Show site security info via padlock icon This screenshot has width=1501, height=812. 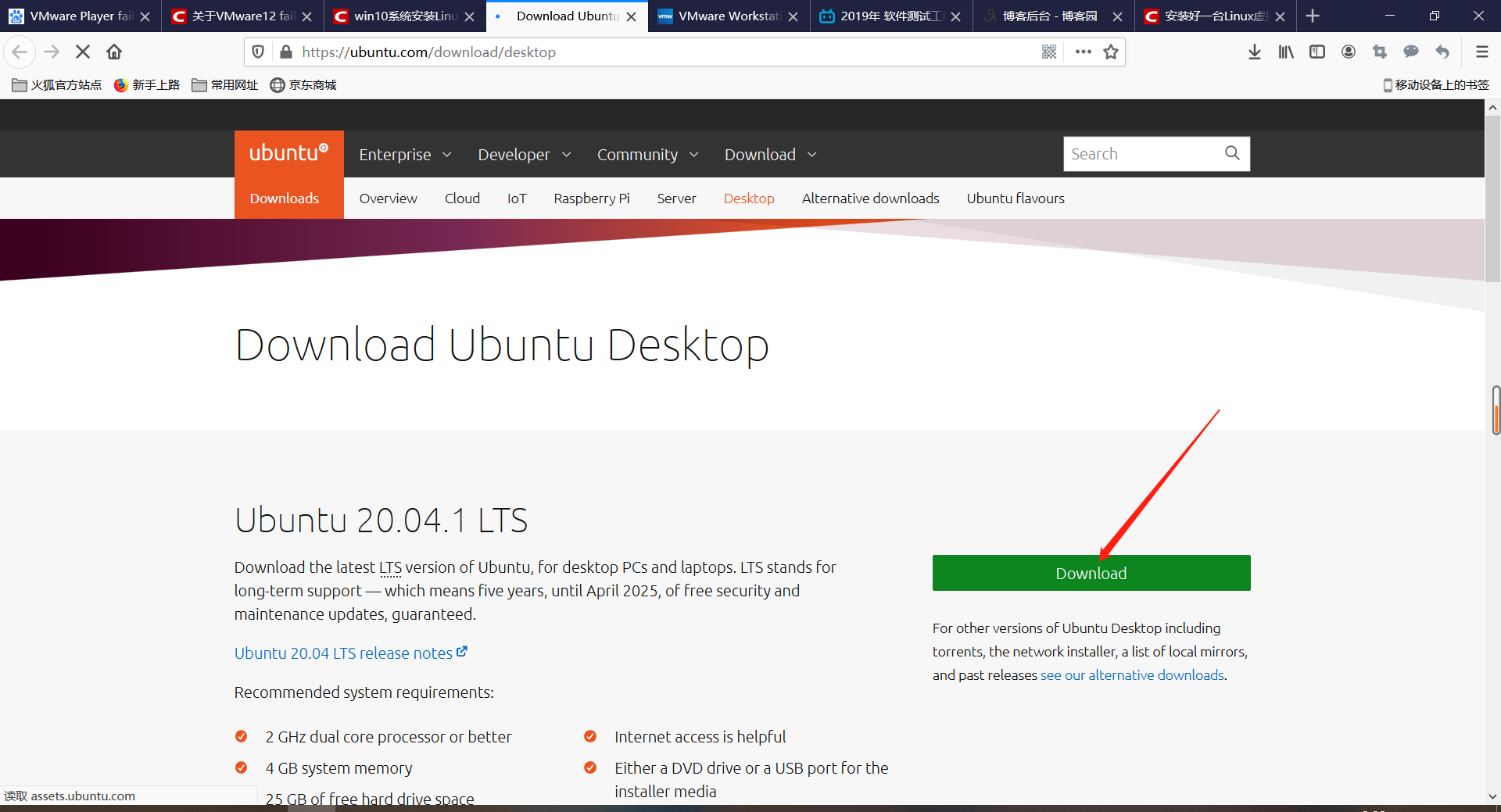pos(286,52)
